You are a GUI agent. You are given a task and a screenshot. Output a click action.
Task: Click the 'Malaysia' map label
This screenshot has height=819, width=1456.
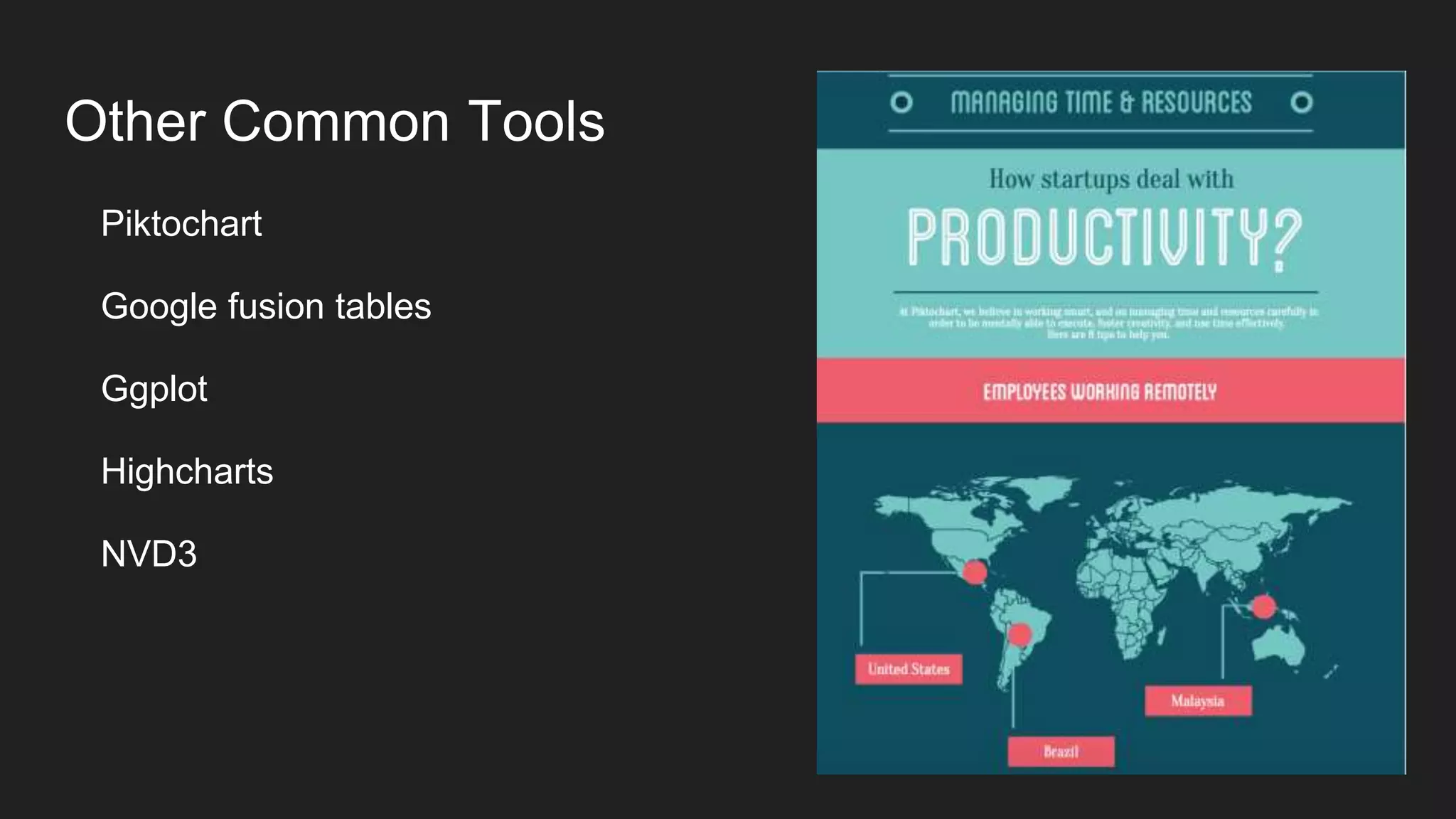coord(1198,701)
